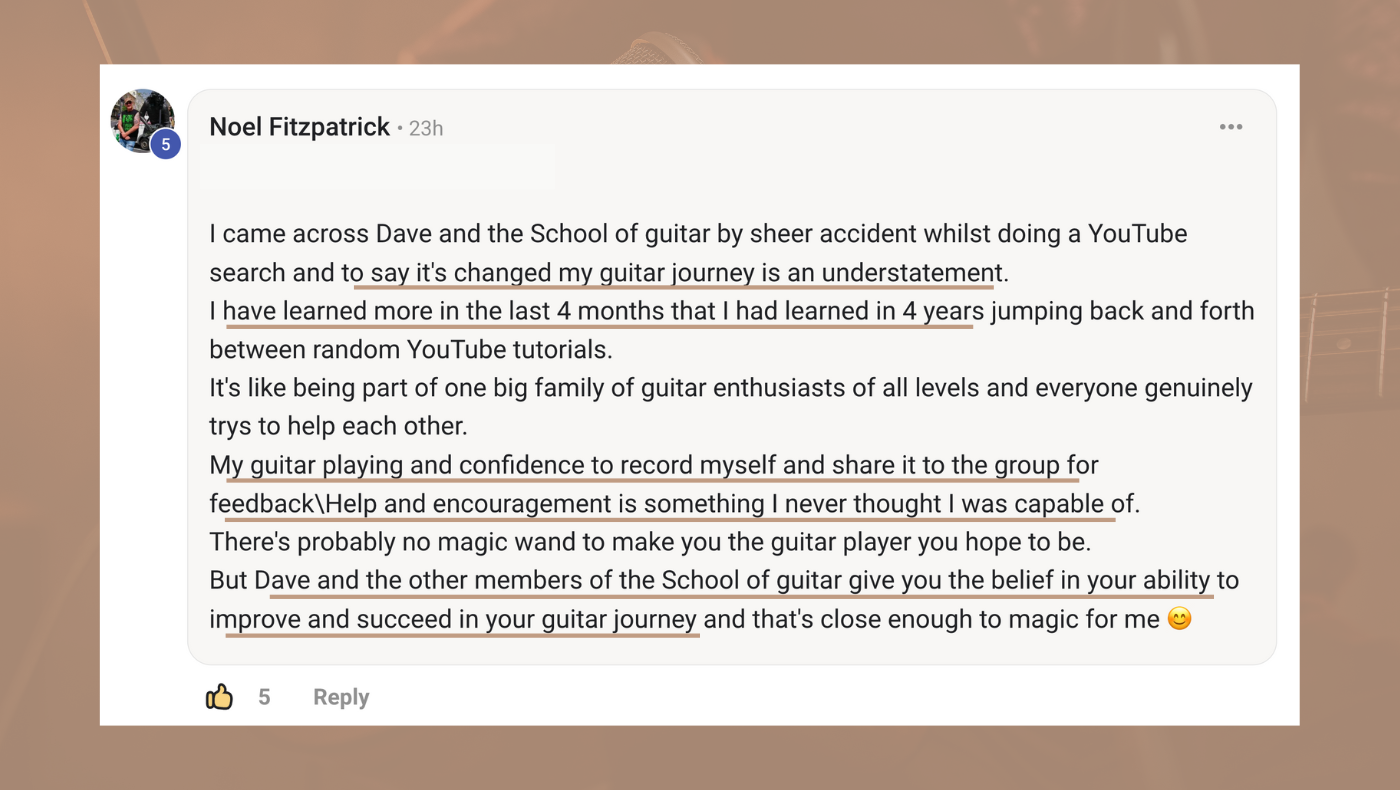Open Noel Fitzpatrick's profile avatar photo
The width and height of the screenshot is (1400, 790).
(142, 121)
